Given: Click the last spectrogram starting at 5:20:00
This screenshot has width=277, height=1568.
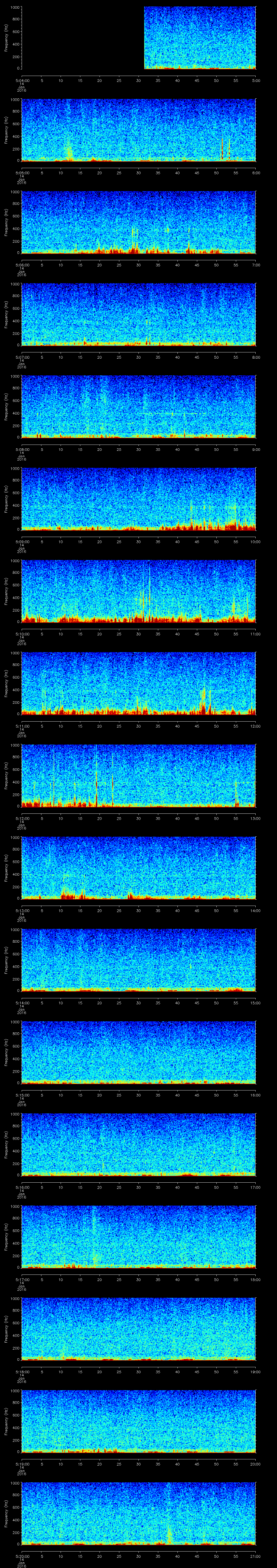Looking at the screenshot, I should pyautogui.click(x=139, y=1514).
